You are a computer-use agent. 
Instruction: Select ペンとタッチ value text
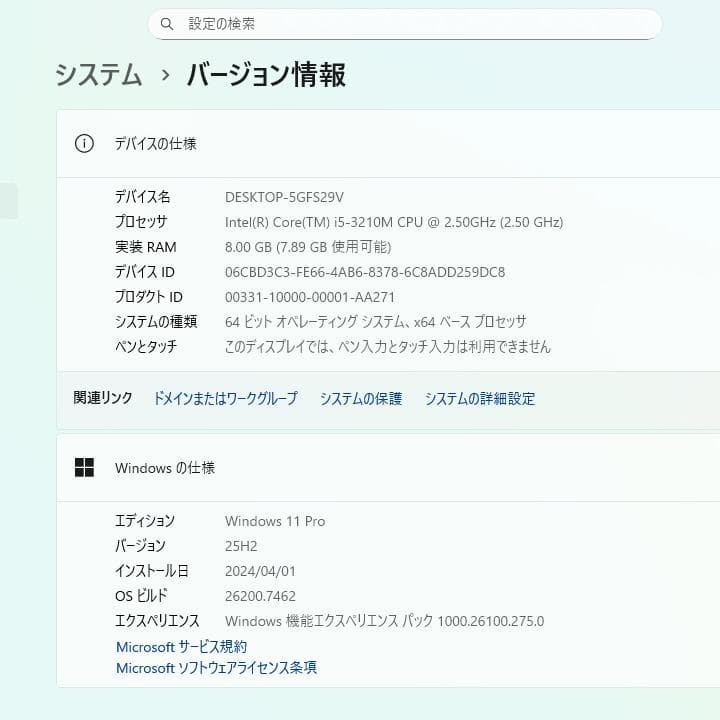388,347
